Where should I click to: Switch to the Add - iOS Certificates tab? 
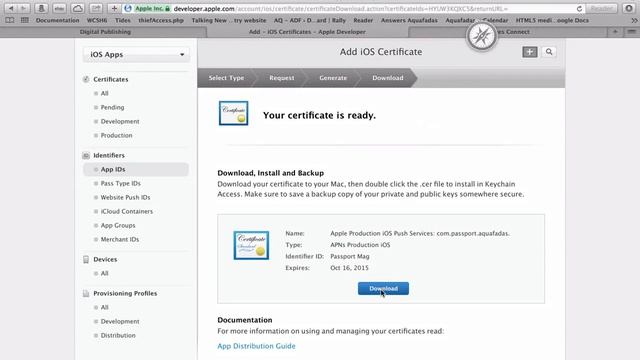pyautogui.click(x=307, y=31)
